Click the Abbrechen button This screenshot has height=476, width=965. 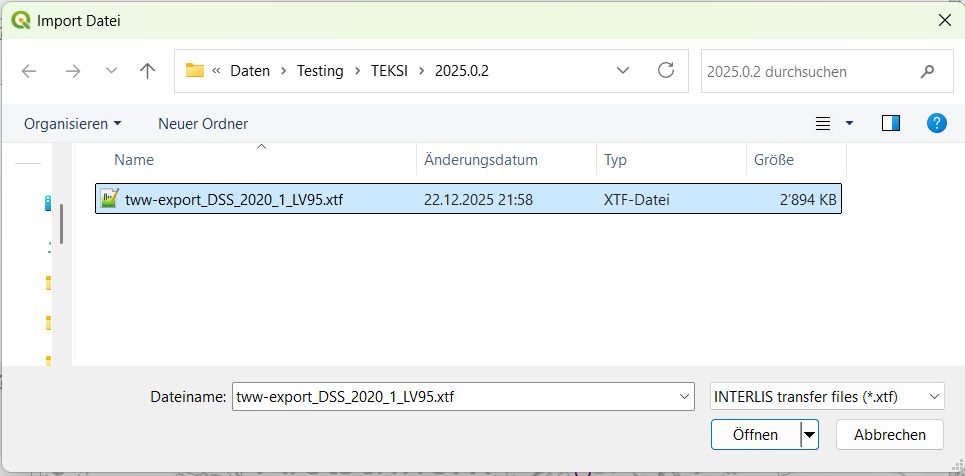tap(889, 435)
